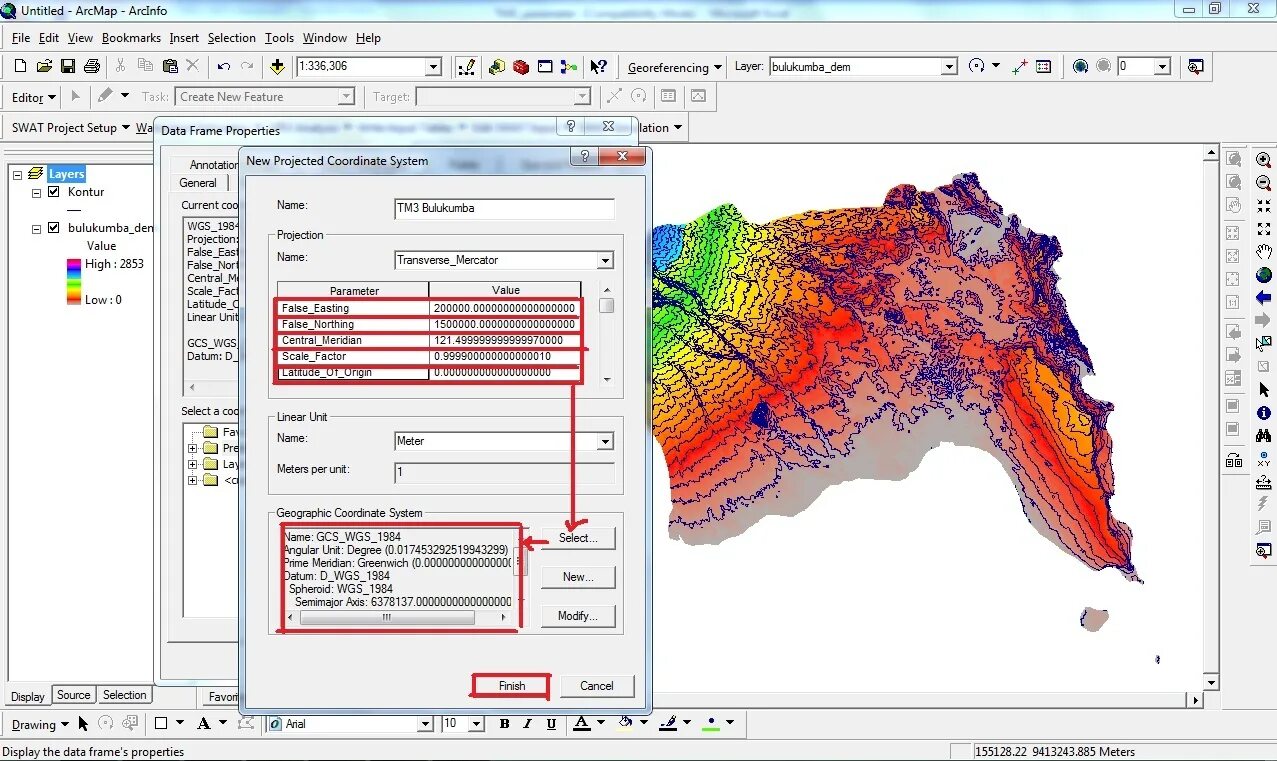Viewport: 1277px width, 761px height.
Task: Click the New... button
Action: click(x=578, y=577)
